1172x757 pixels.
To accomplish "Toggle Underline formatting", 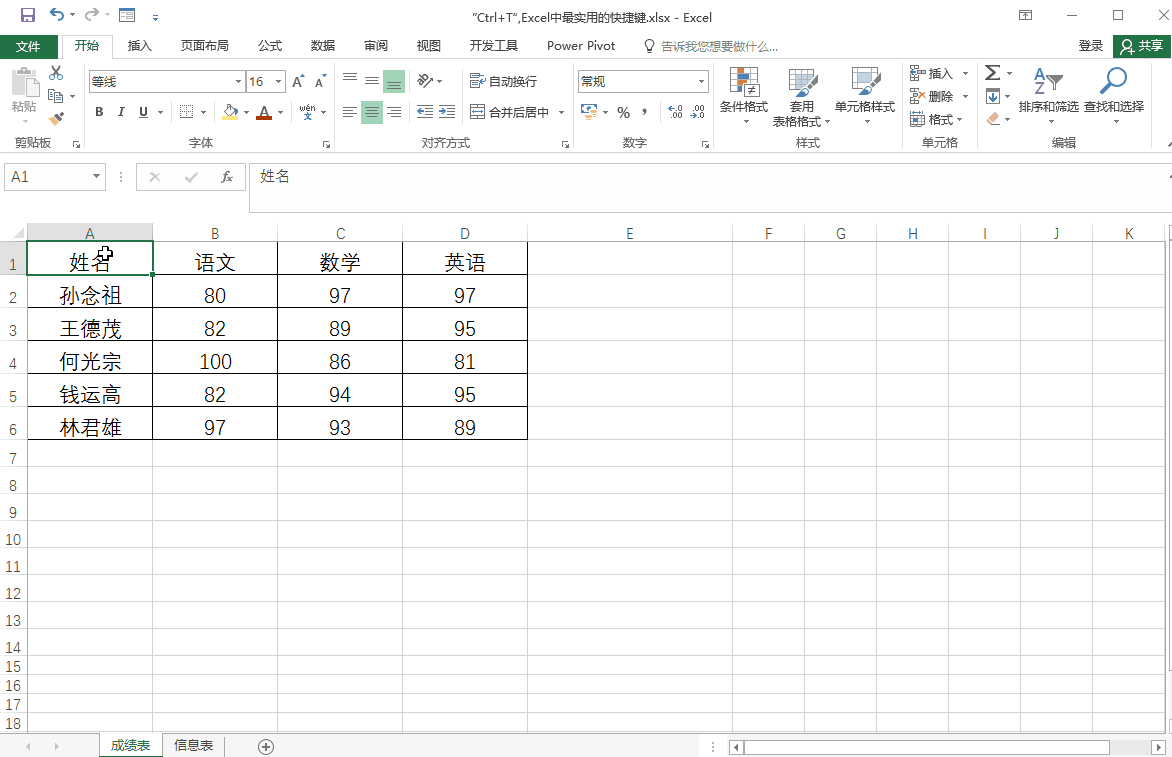I will click(144, 112).
